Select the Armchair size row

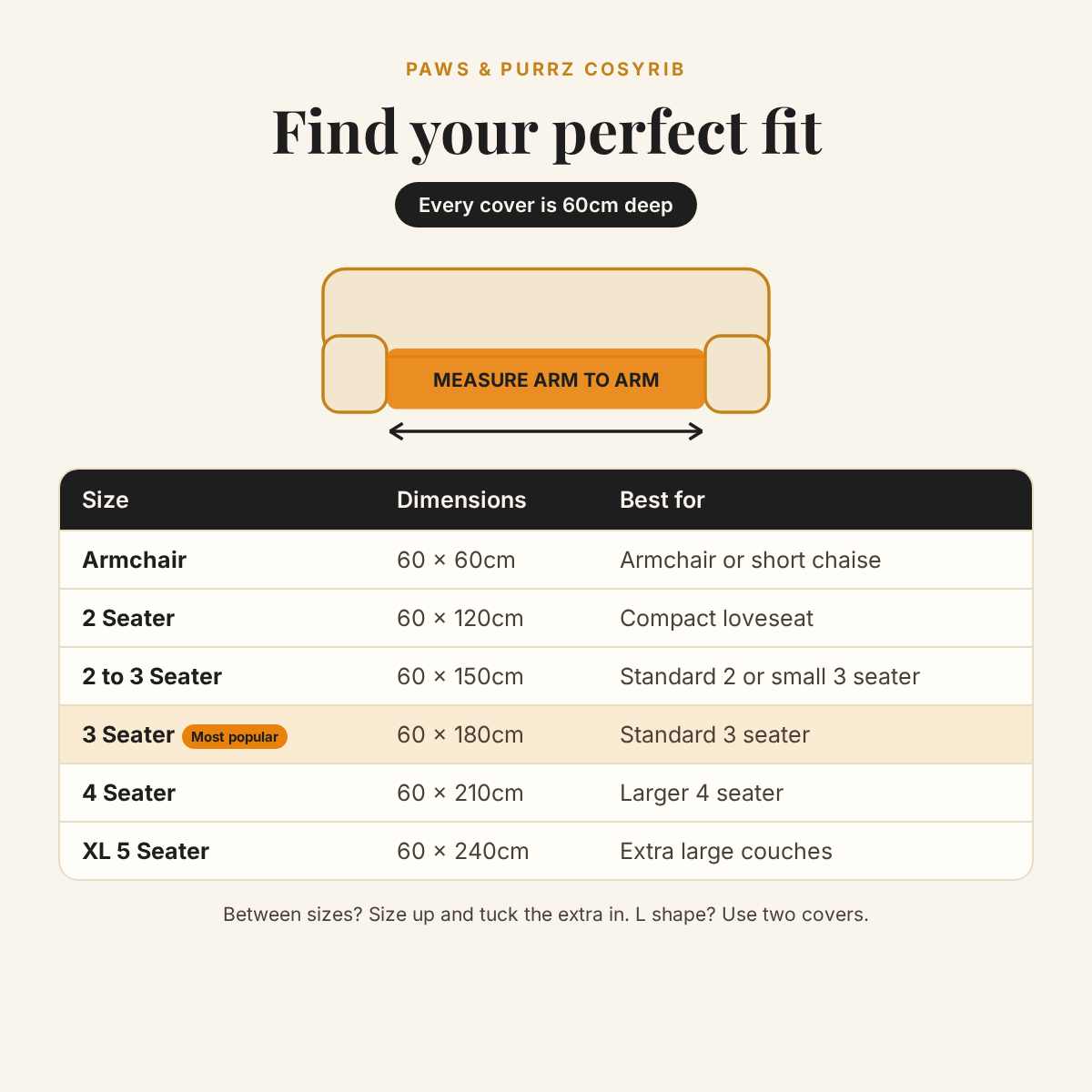(x=546, y=560)
